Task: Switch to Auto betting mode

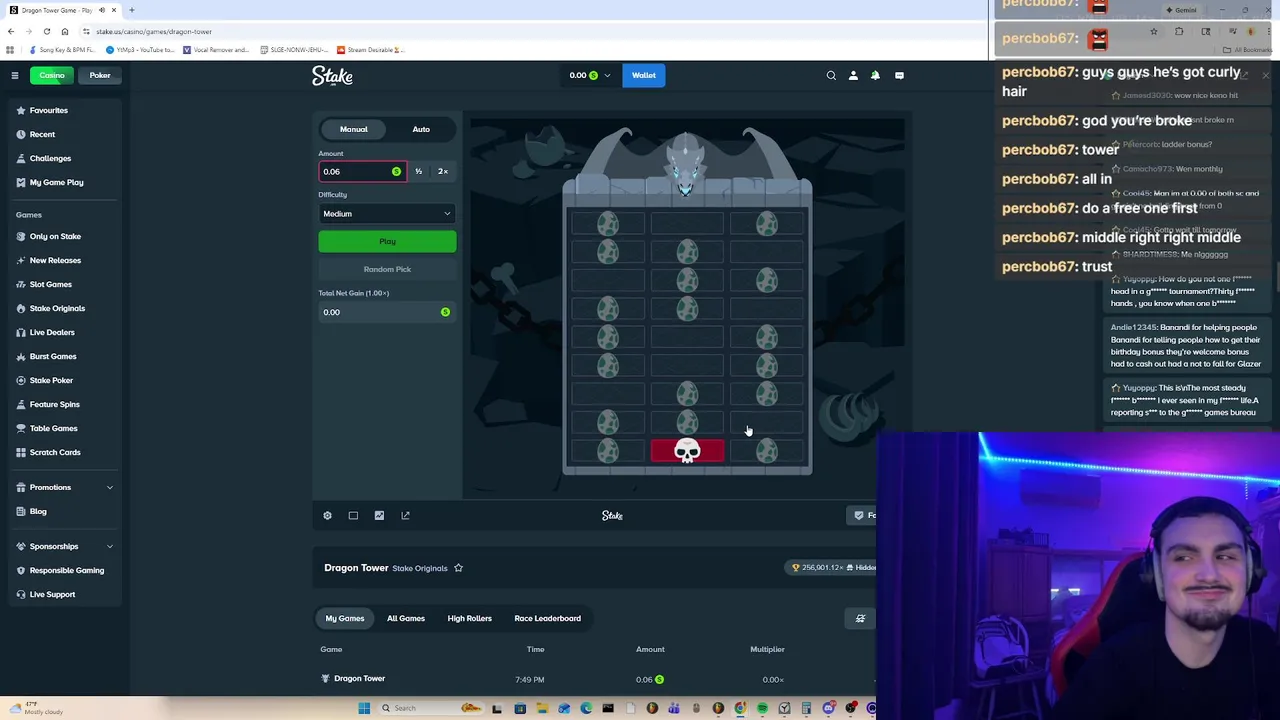Action: point(421,129)
